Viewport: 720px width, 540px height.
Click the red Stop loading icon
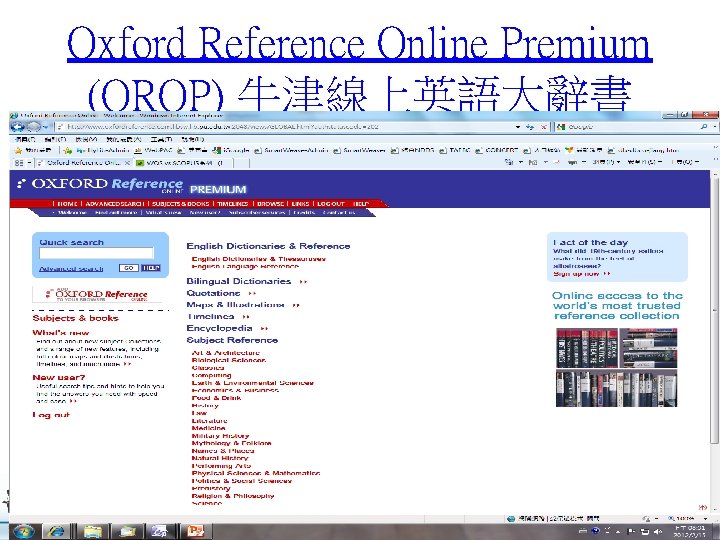point(543,127)
